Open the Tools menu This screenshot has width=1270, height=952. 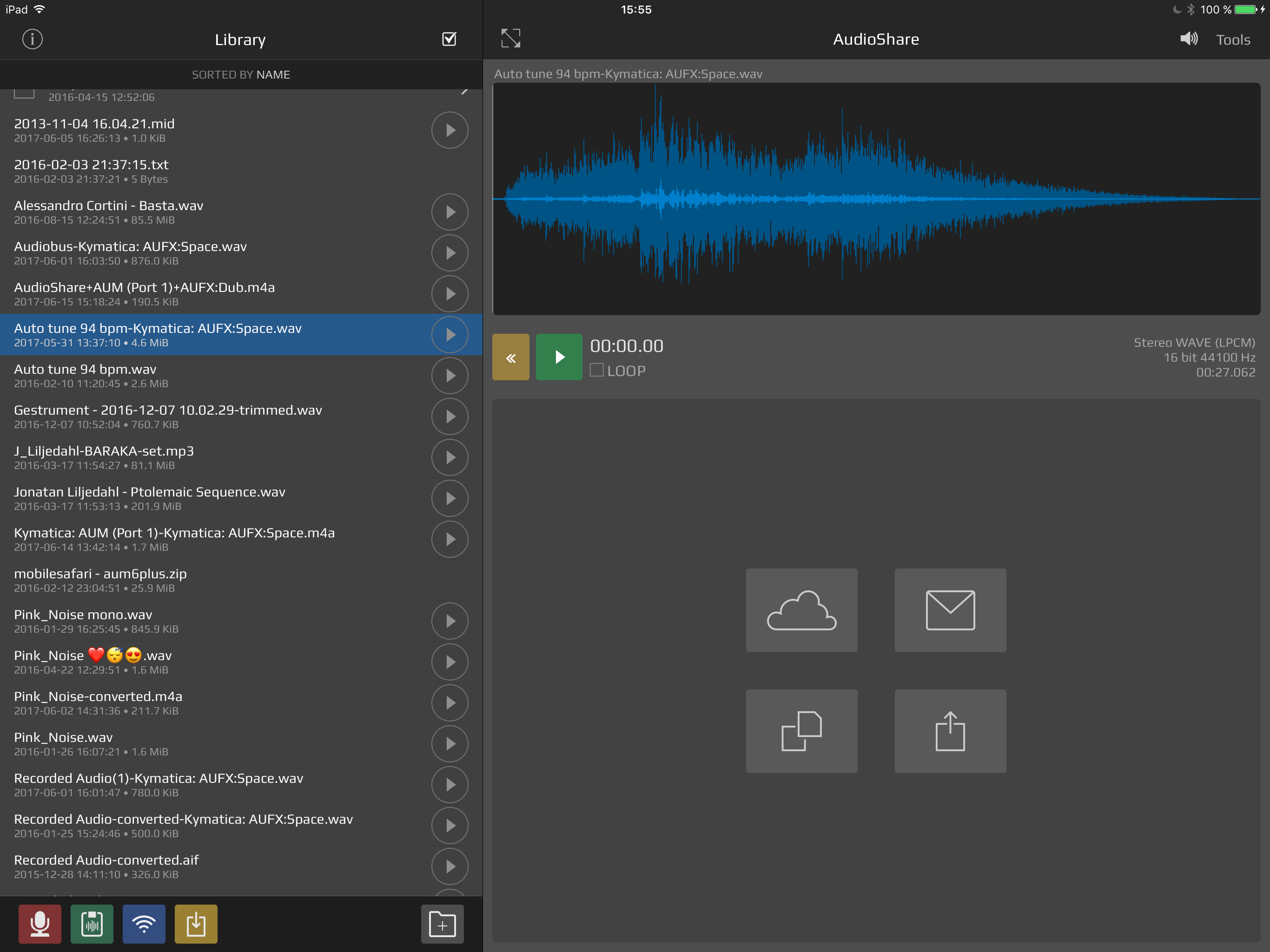(1233, 40)
